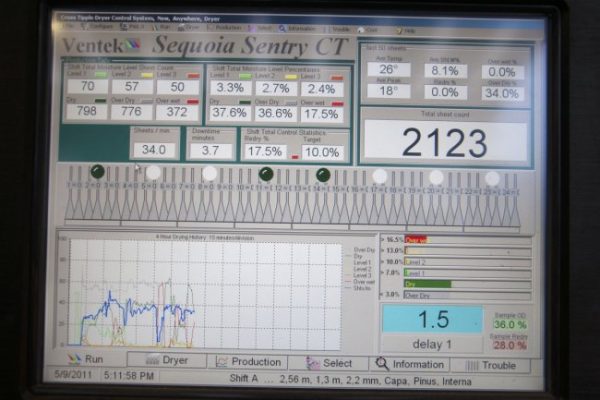Click the 8.1% average moisture value
This screenshot has width=600, height=400.
coord(445,71)
